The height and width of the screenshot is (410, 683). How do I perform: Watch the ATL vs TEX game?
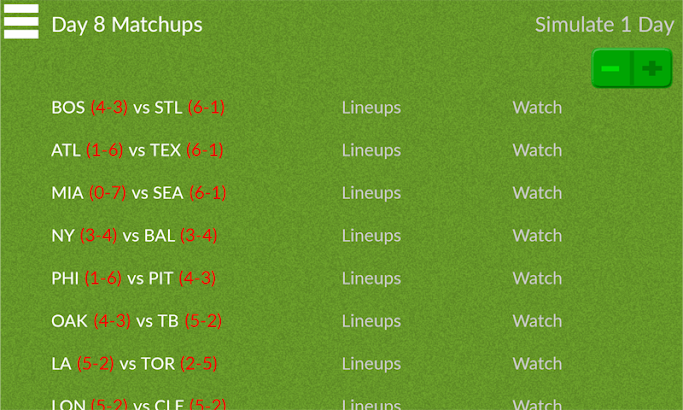(537, 150)
